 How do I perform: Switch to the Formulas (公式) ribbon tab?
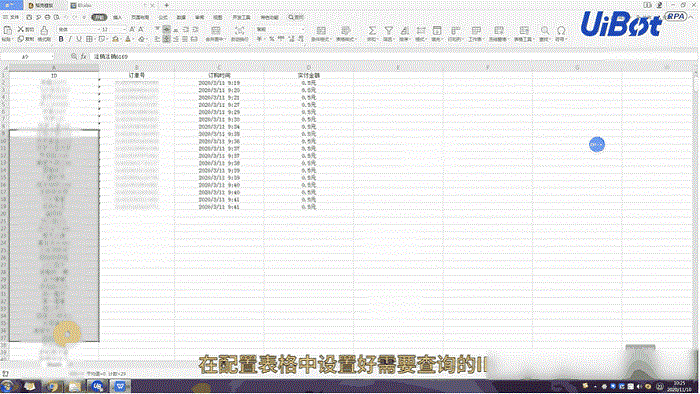click(x=163, y=17)
